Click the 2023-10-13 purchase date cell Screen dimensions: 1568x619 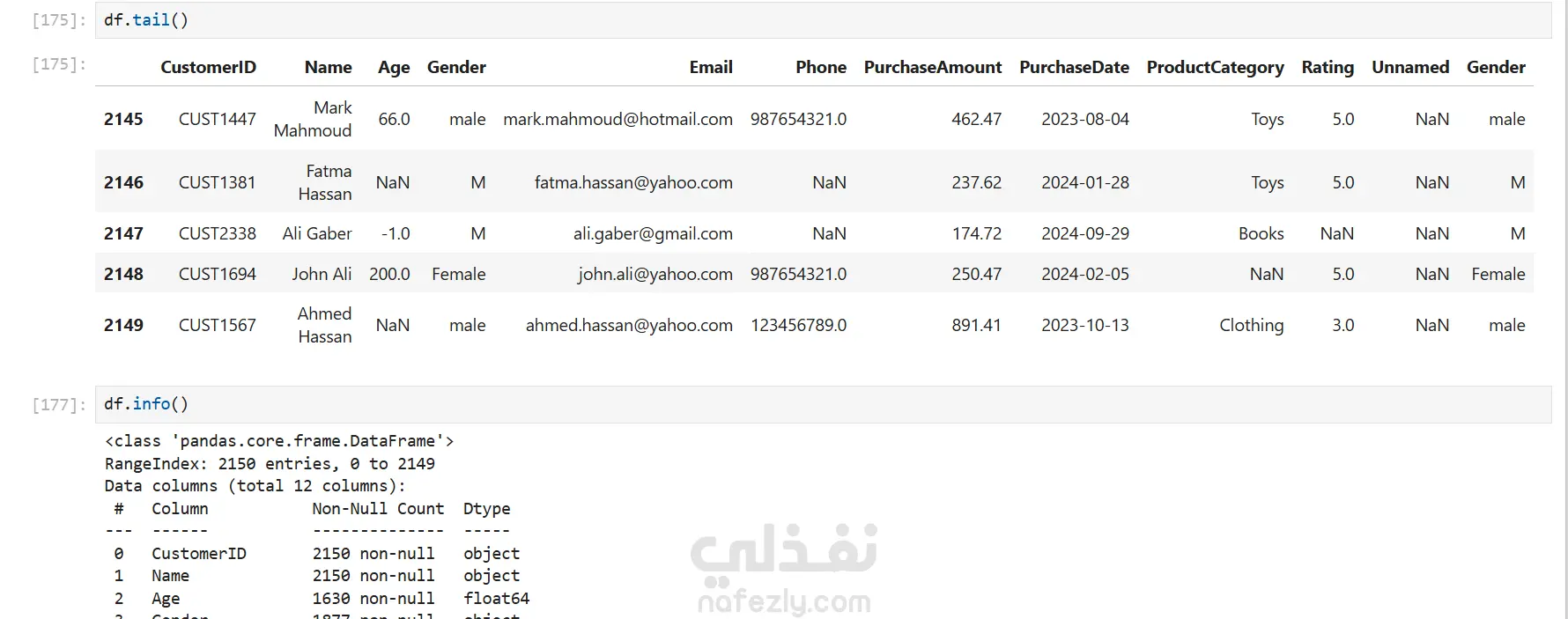point(1084,325)
